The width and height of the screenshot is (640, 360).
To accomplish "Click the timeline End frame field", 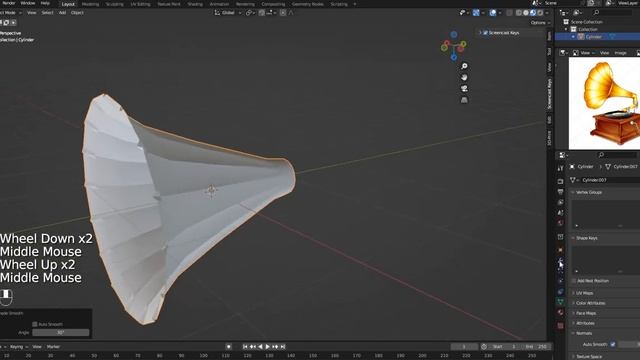I will 536,347.
